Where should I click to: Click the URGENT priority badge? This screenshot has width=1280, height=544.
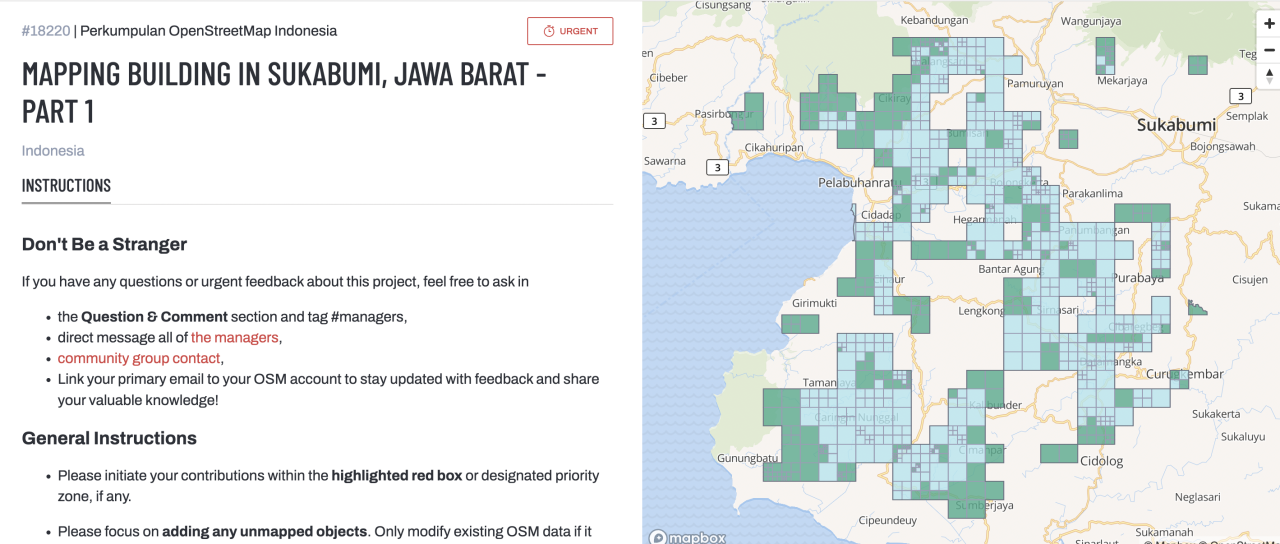pyautogui.click(x=570, y=31)
